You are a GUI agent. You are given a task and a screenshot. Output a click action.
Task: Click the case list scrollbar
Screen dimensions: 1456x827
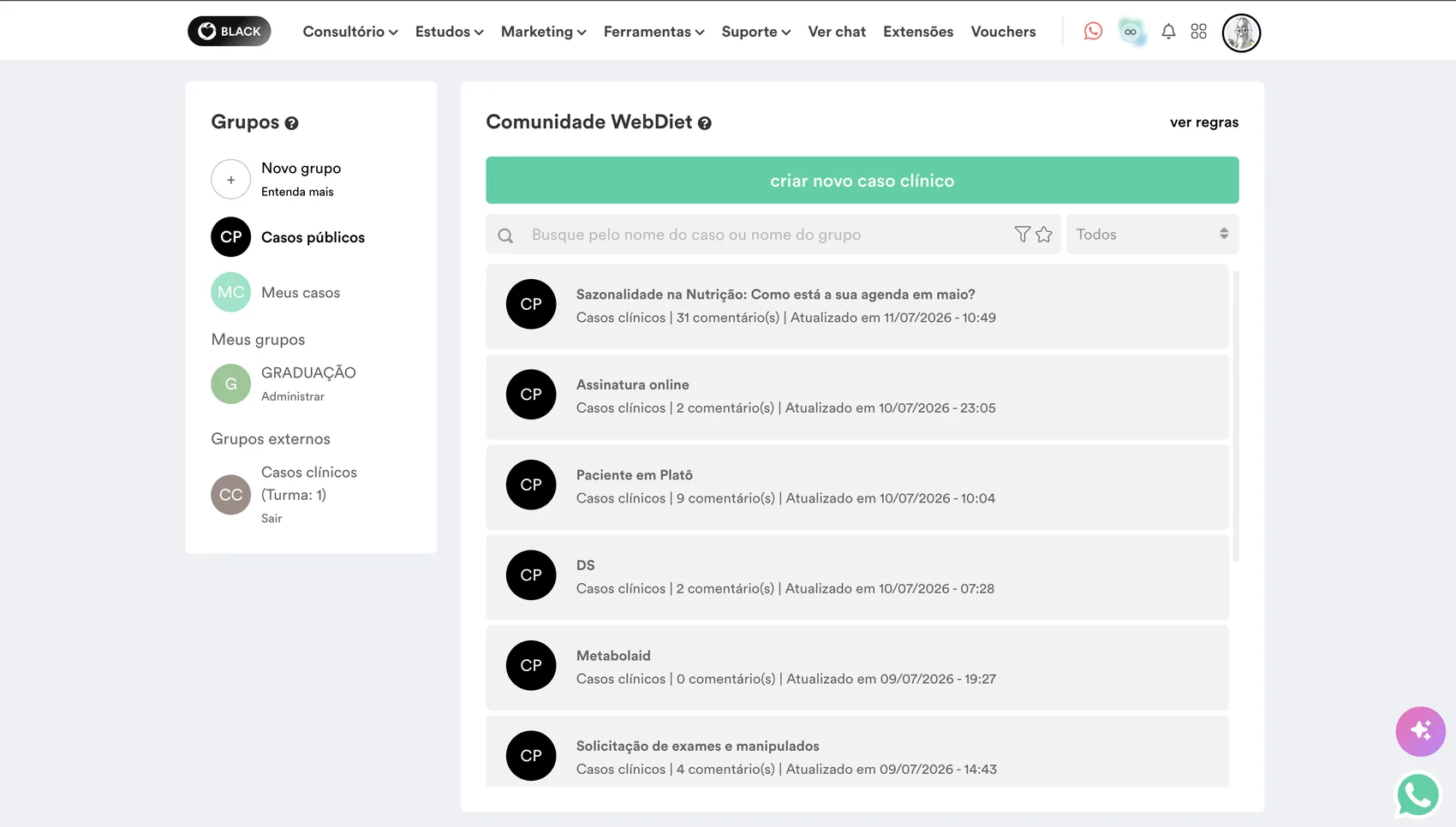pos(1236,416)
